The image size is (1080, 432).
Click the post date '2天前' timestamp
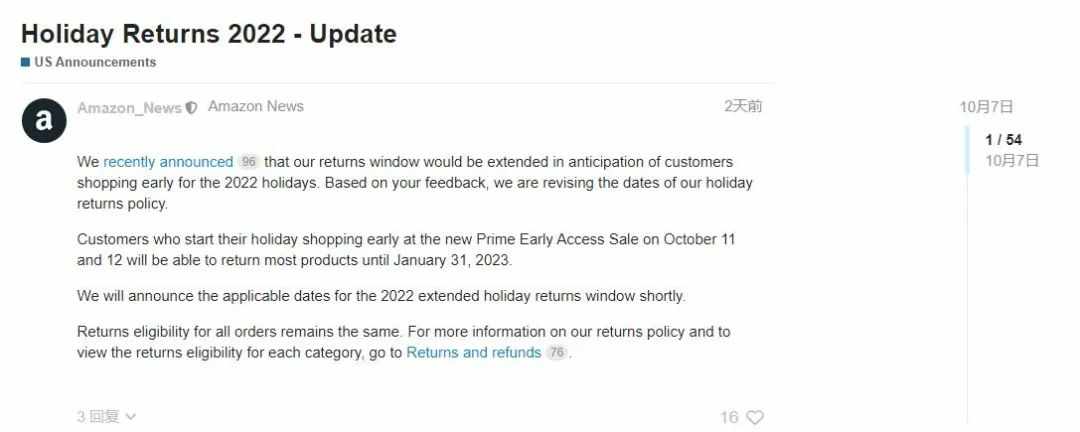[x=742, y=106]
